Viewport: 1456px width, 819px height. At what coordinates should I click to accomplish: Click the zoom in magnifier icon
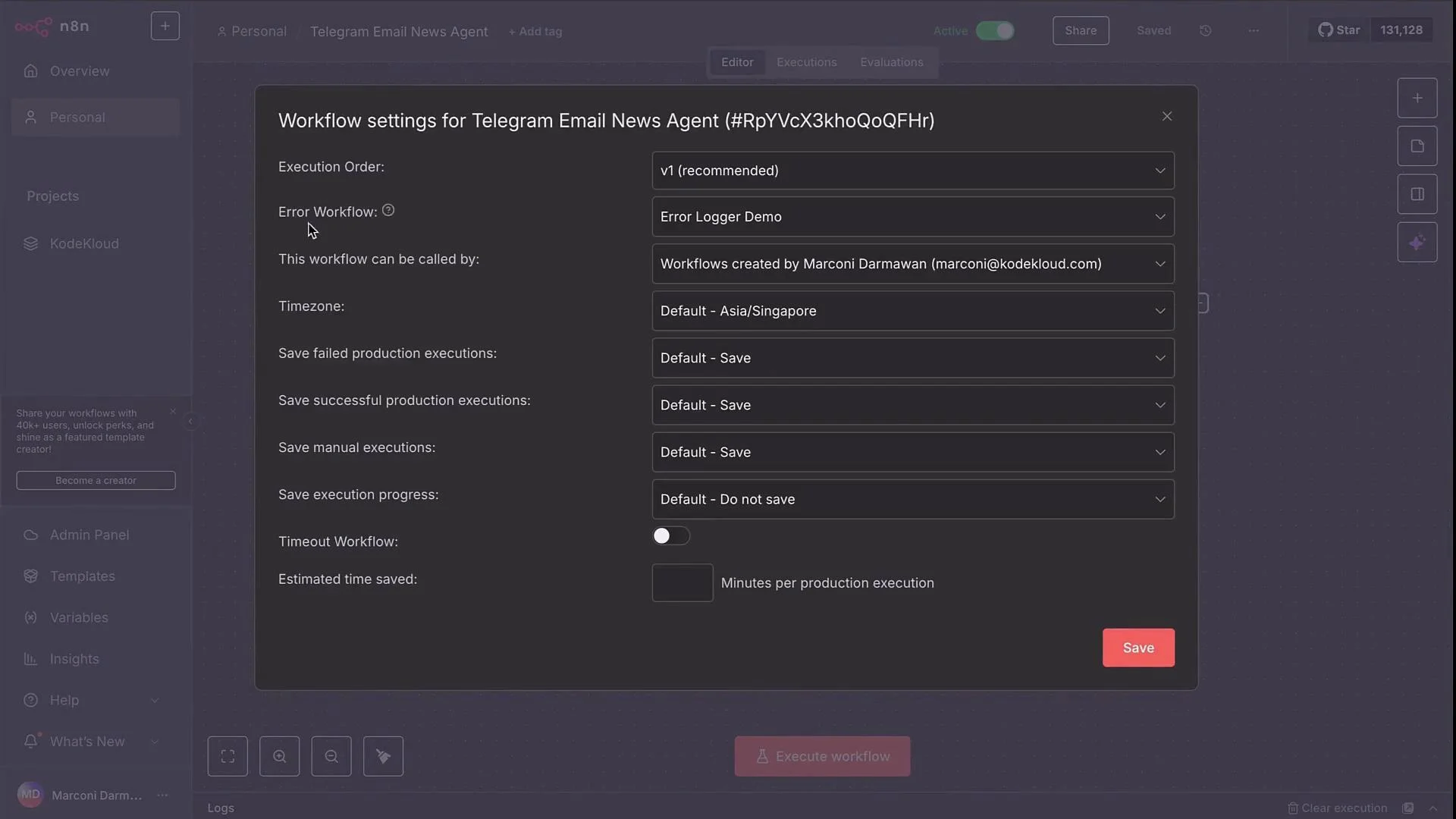pos(279,756)
